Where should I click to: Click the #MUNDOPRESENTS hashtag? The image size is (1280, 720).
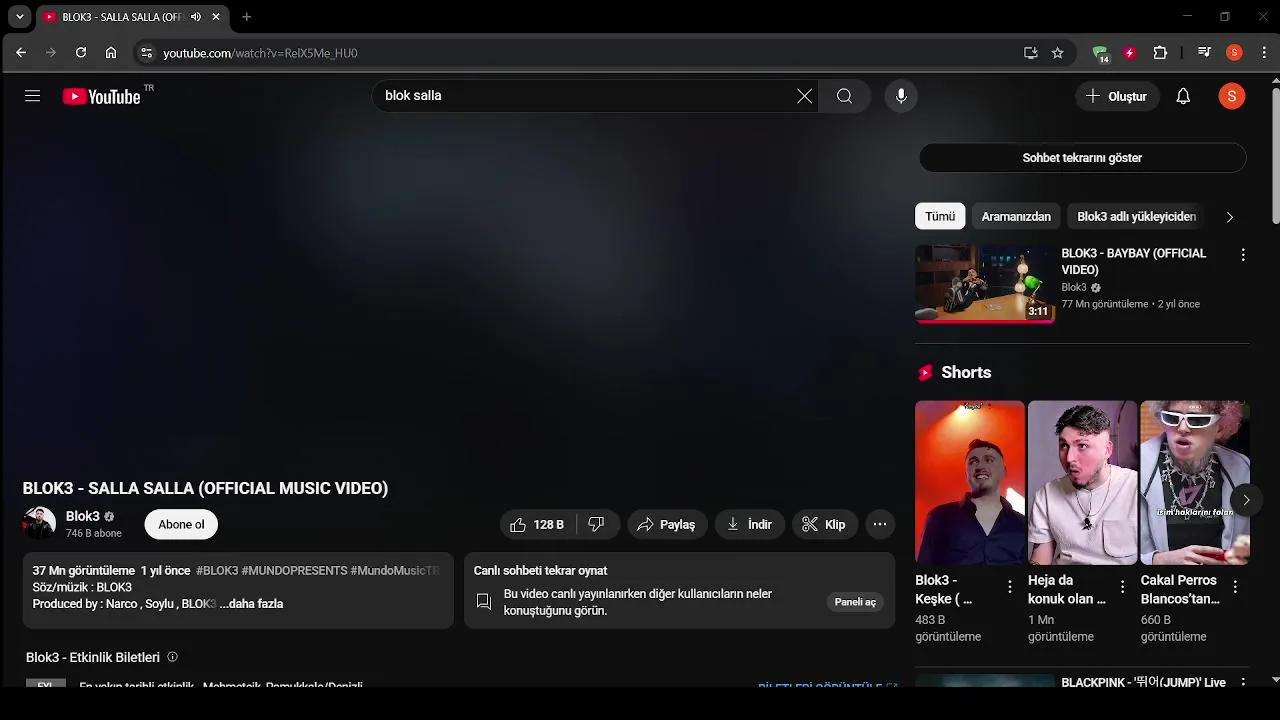click(x=294, y=571)
